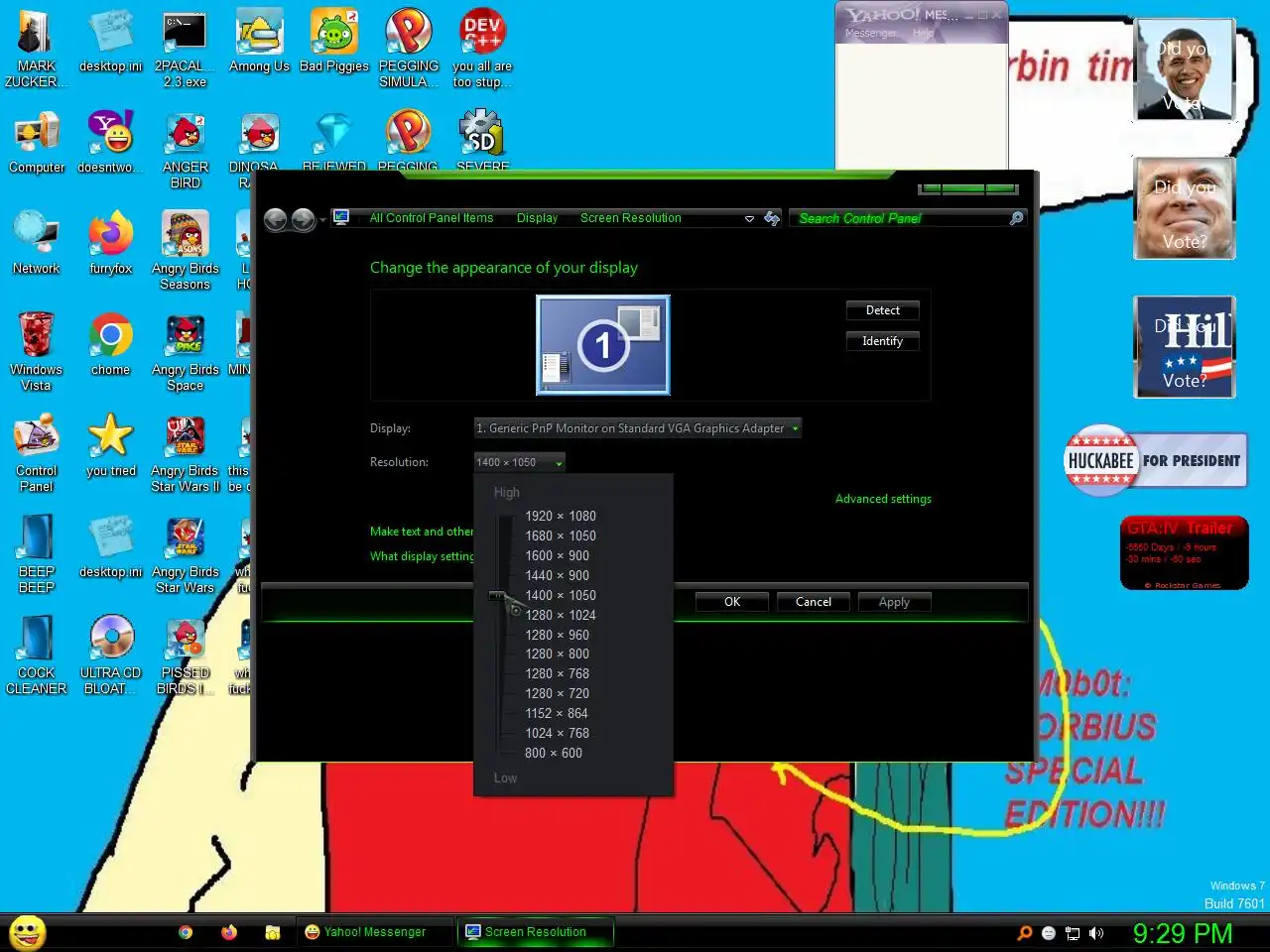Open the MARK ZUCKER desktop icon
This screenshot has height=952, width=1270.
[x=36, y=49]
